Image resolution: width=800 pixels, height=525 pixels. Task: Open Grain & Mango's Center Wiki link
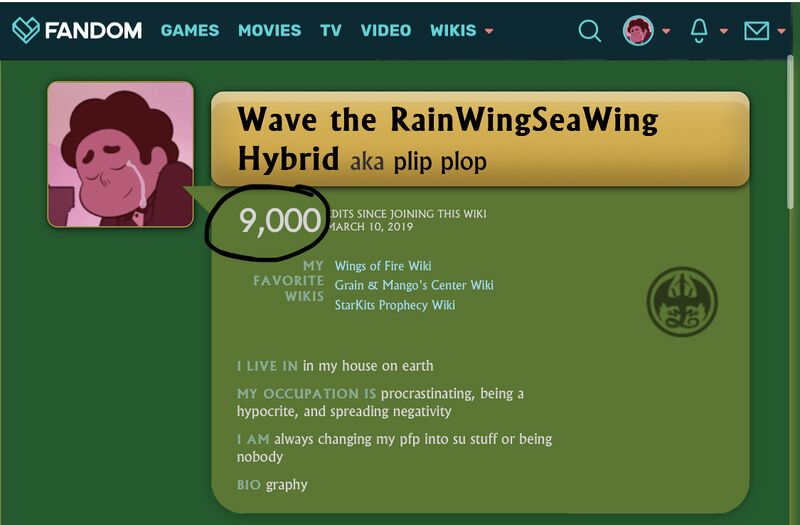coord(414,285)
